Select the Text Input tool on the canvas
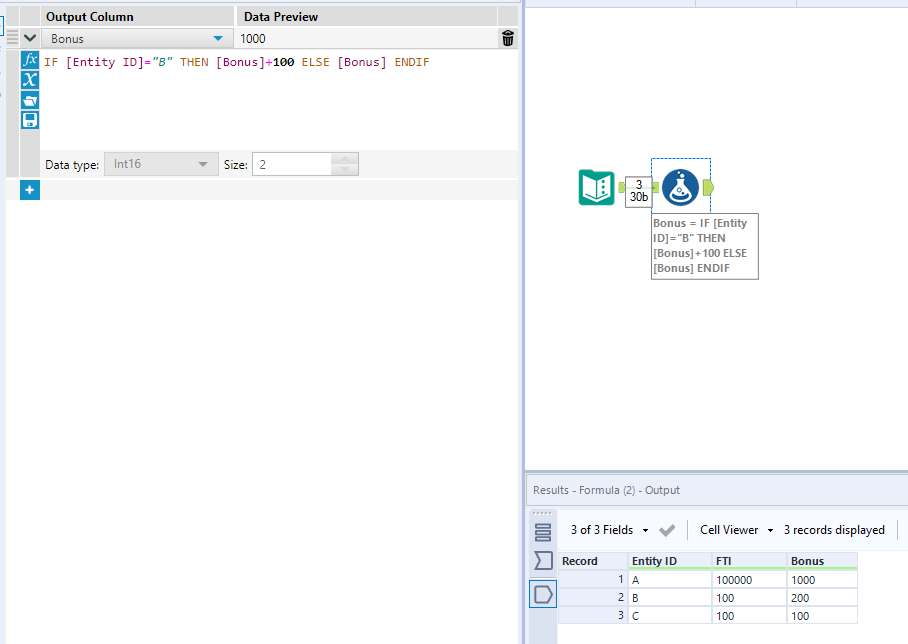 (x=597, y=186)
